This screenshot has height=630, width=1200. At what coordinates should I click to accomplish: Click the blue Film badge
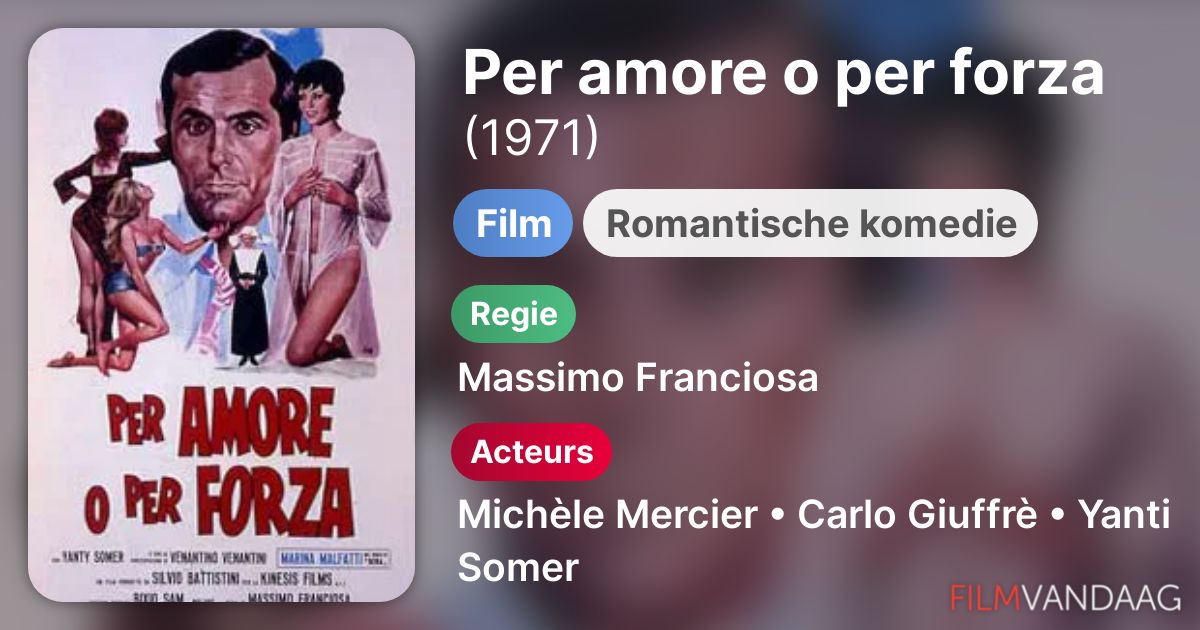coord(513,223)
